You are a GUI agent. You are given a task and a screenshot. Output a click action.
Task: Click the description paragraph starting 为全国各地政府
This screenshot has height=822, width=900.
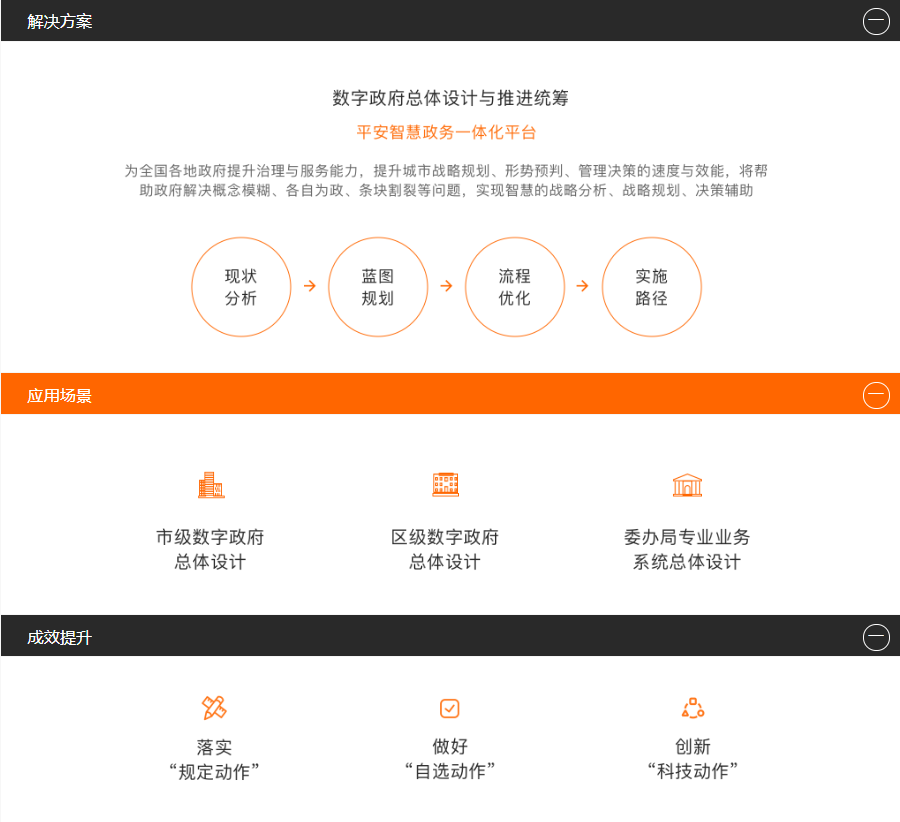click(446, 180)
